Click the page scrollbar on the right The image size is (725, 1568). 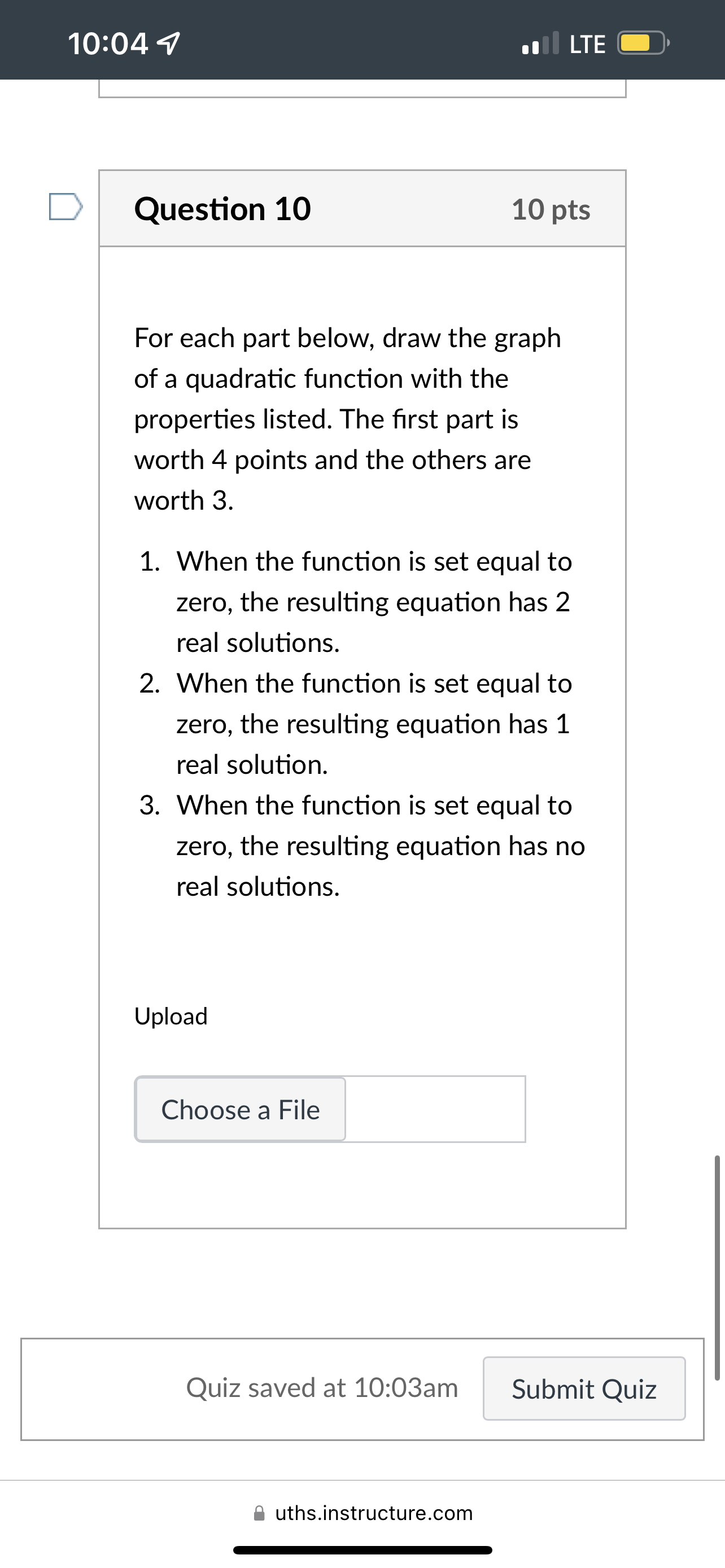pyautogui.click(x=717, y=1266)
